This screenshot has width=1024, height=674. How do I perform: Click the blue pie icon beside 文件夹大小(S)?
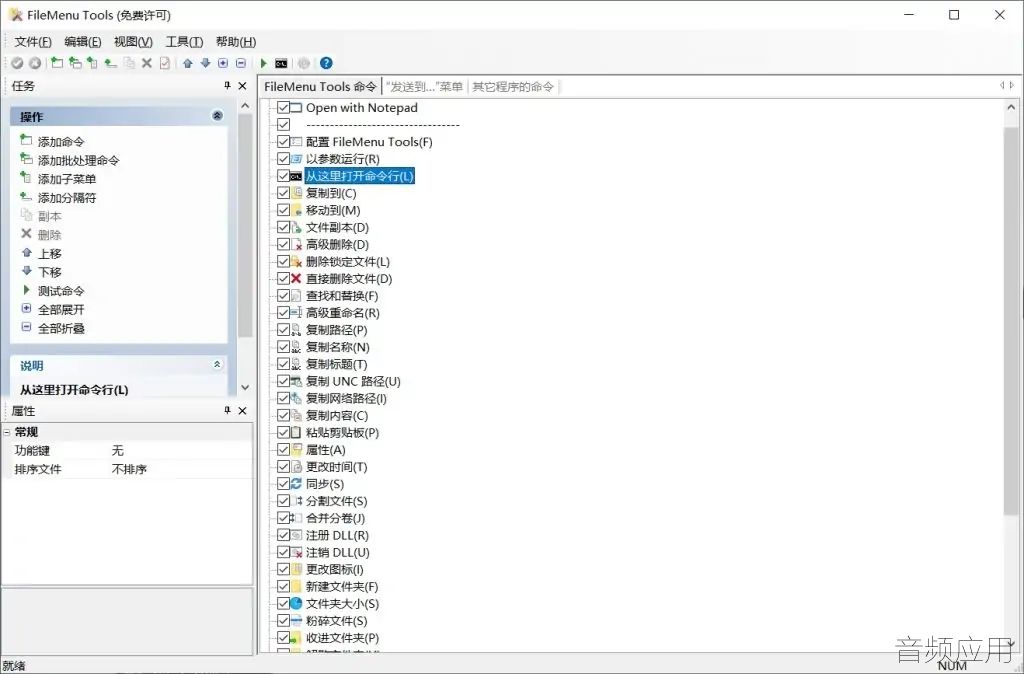pos(296,603)
